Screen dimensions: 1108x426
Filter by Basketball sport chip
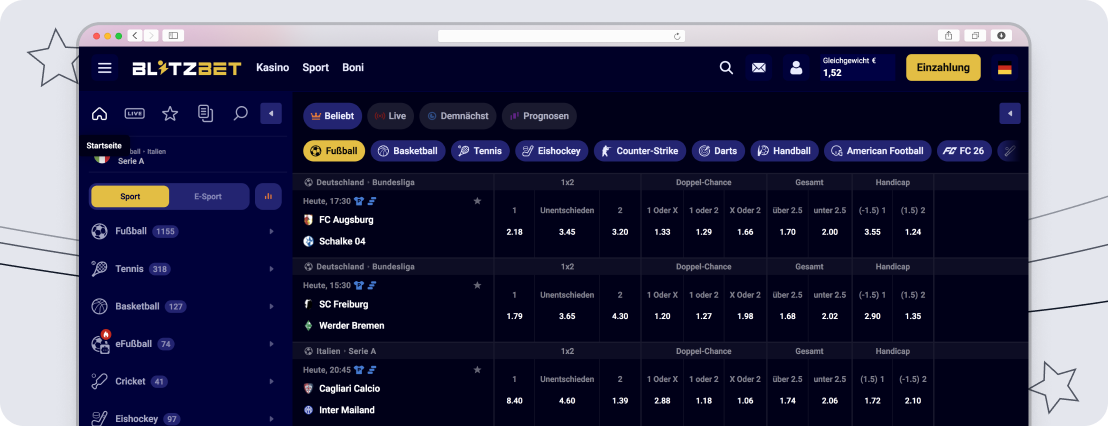[408, 150]
